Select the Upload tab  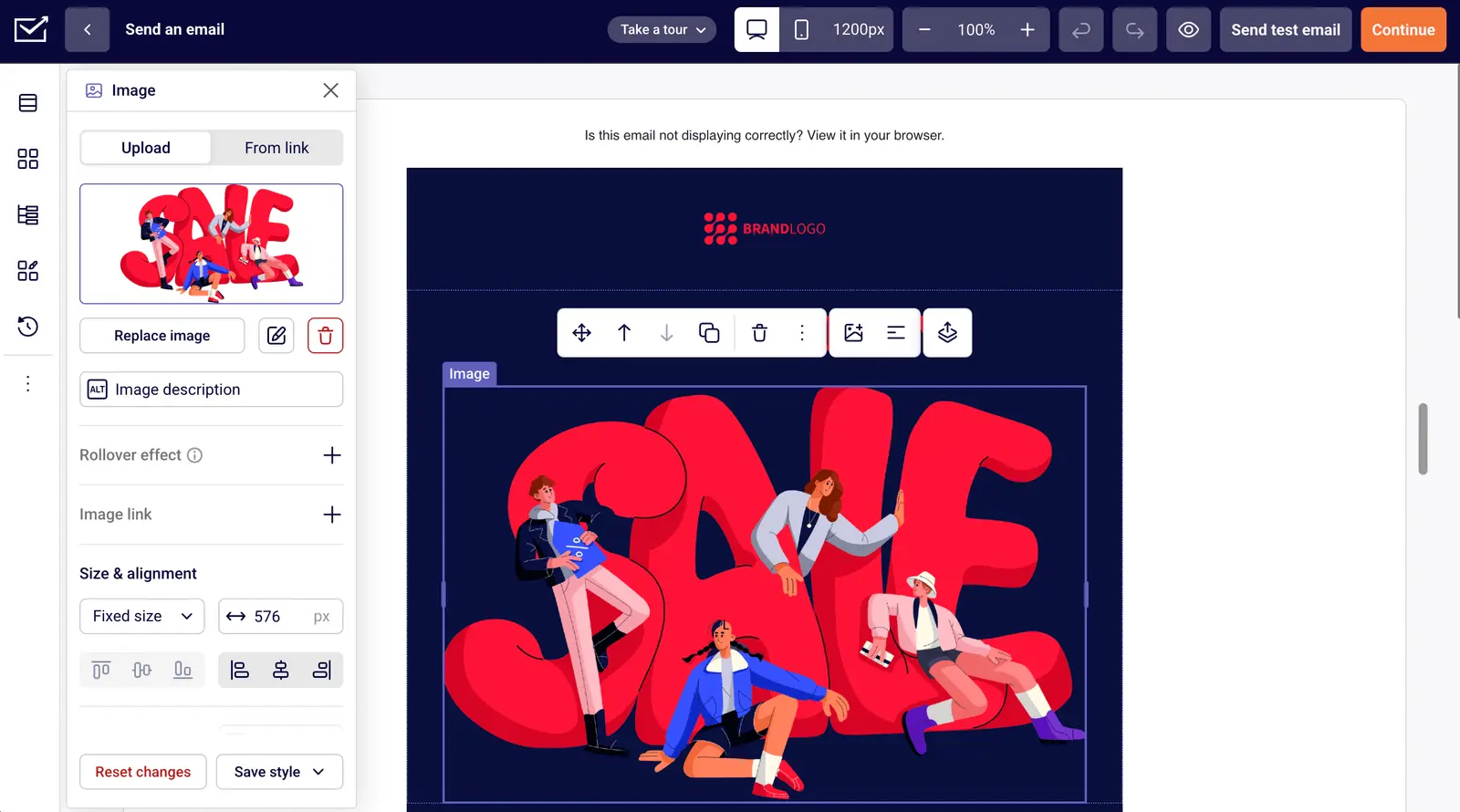(x=146, y=148)
